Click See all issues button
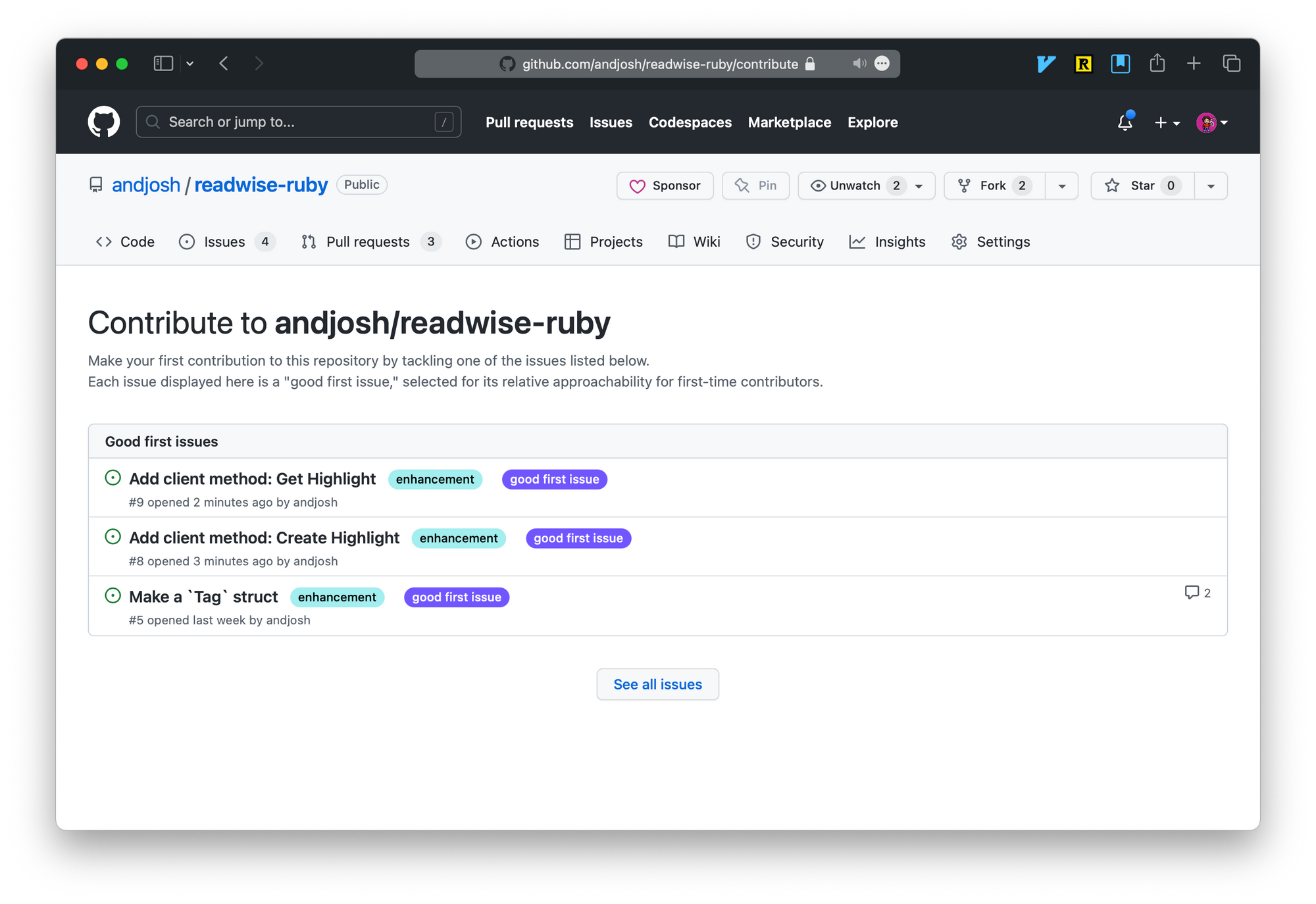 pos(658,684)
